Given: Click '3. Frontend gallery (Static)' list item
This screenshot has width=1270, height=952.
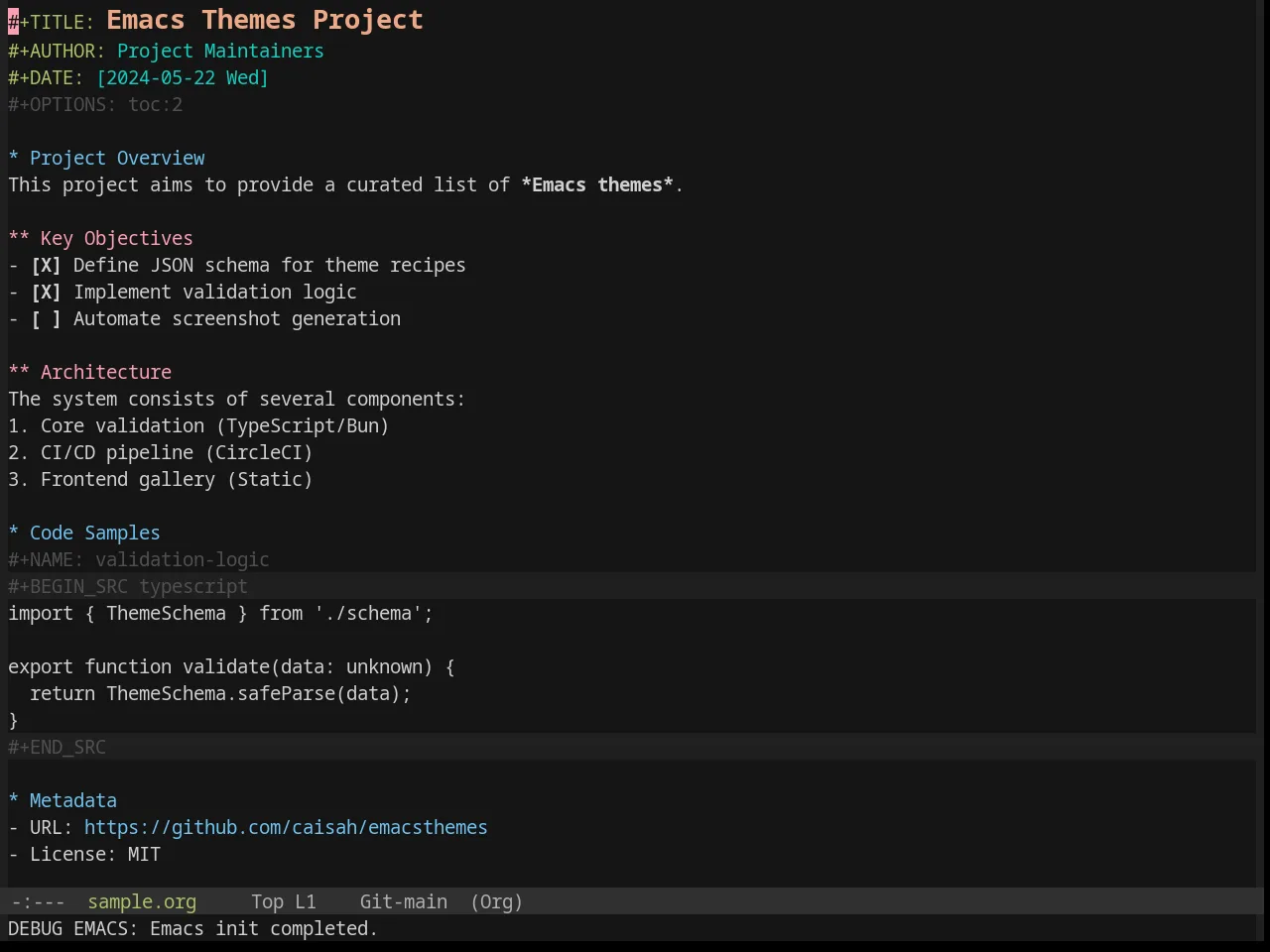Looking at the screenshot, I should (x=161, y=480).
